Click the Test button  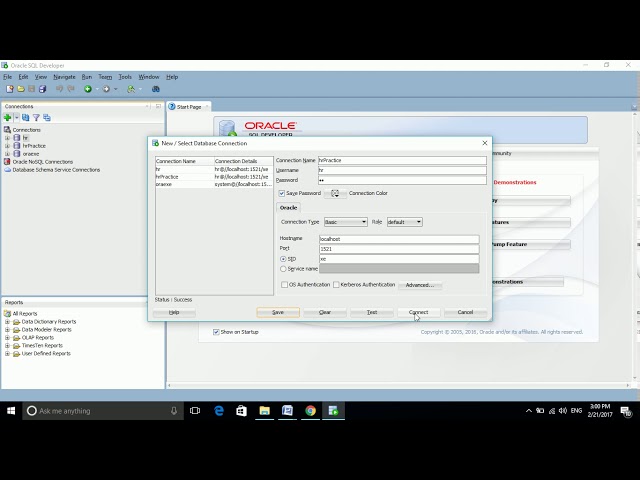tap(372, 312)
